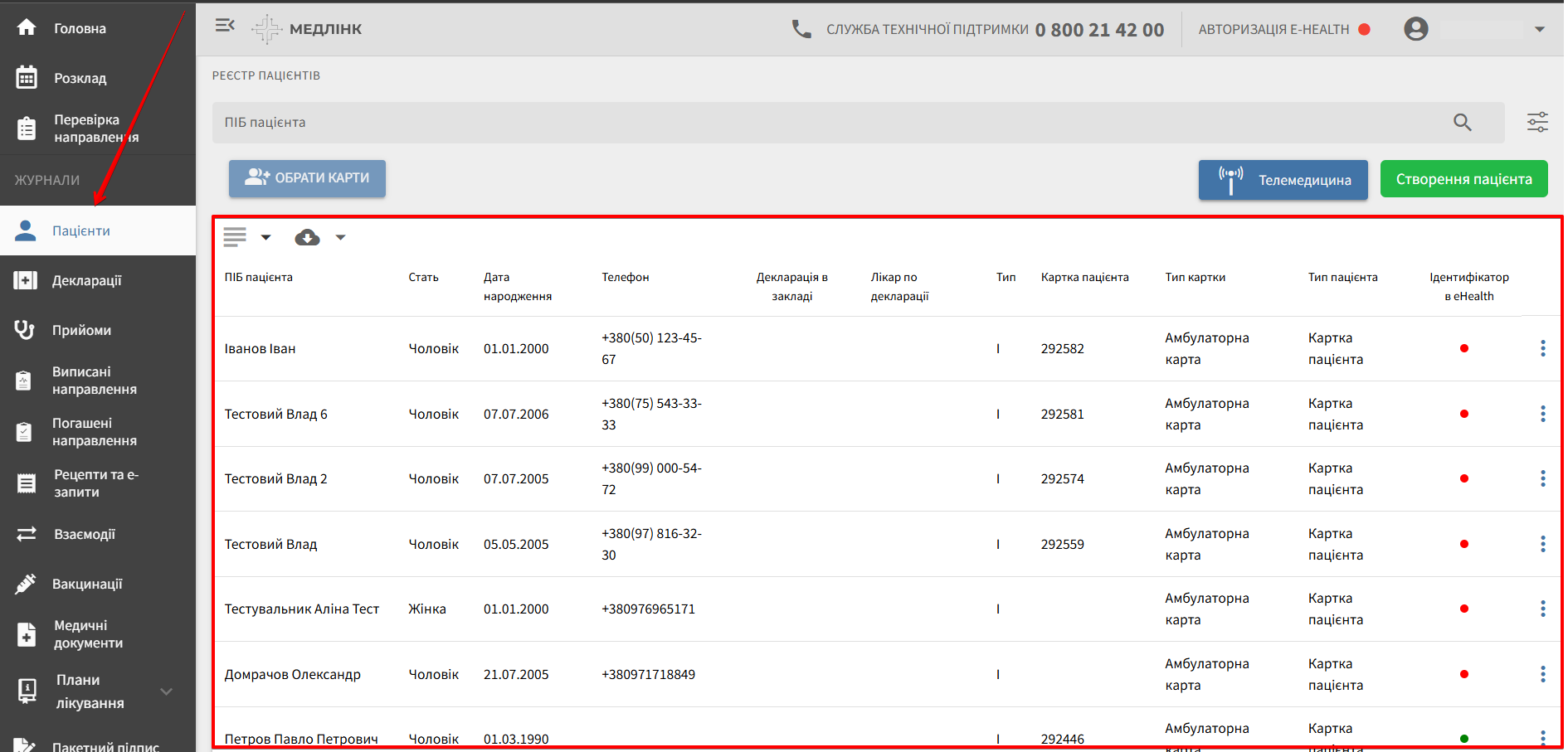Go to Декларації in sidebar
Viewport: 1568px width, 752px height.
86,280
